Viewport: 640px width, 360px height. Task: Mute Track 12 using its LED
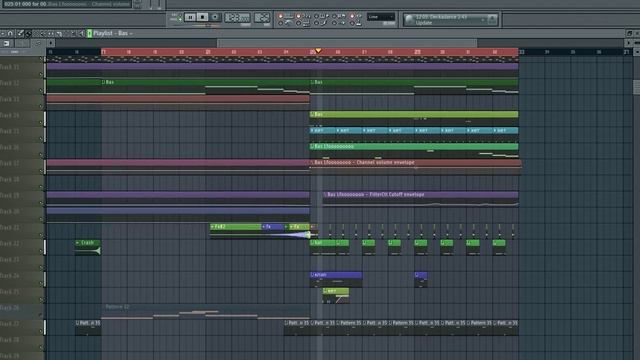(x=41, y=90)
